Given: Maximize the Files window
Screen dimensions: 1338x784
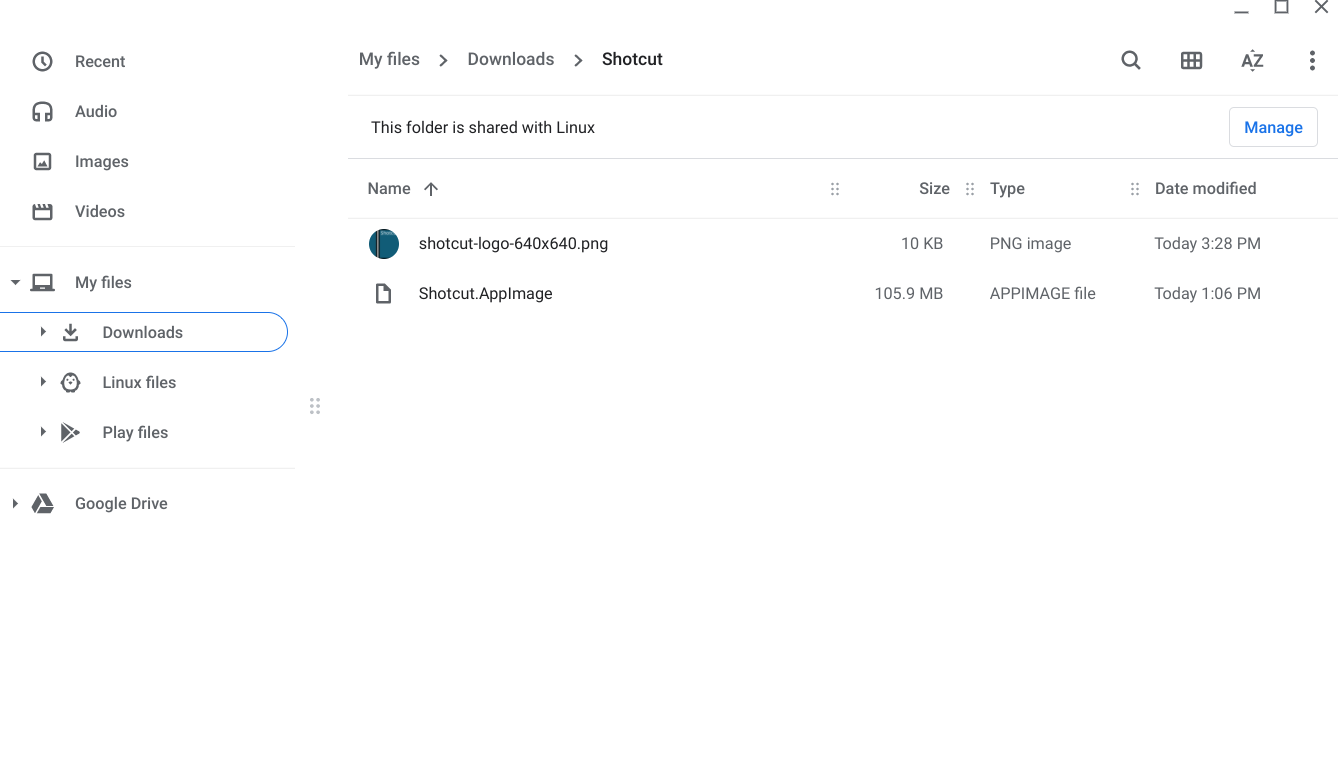Looking at the screenshot, I should [1281, 7].
